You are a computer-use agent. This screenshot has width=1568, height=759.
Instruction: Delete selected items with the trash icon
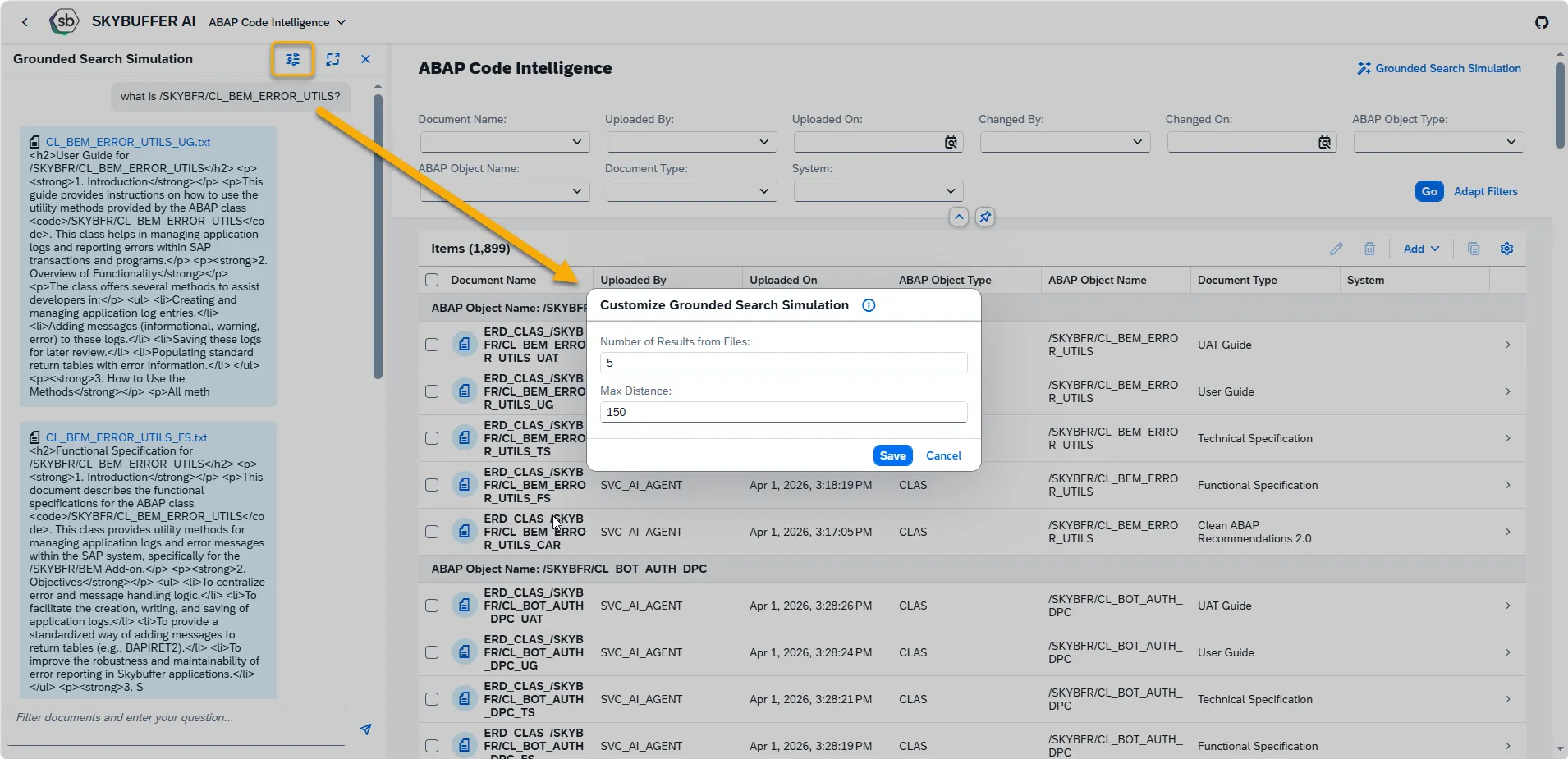(x=1369, y=249)
